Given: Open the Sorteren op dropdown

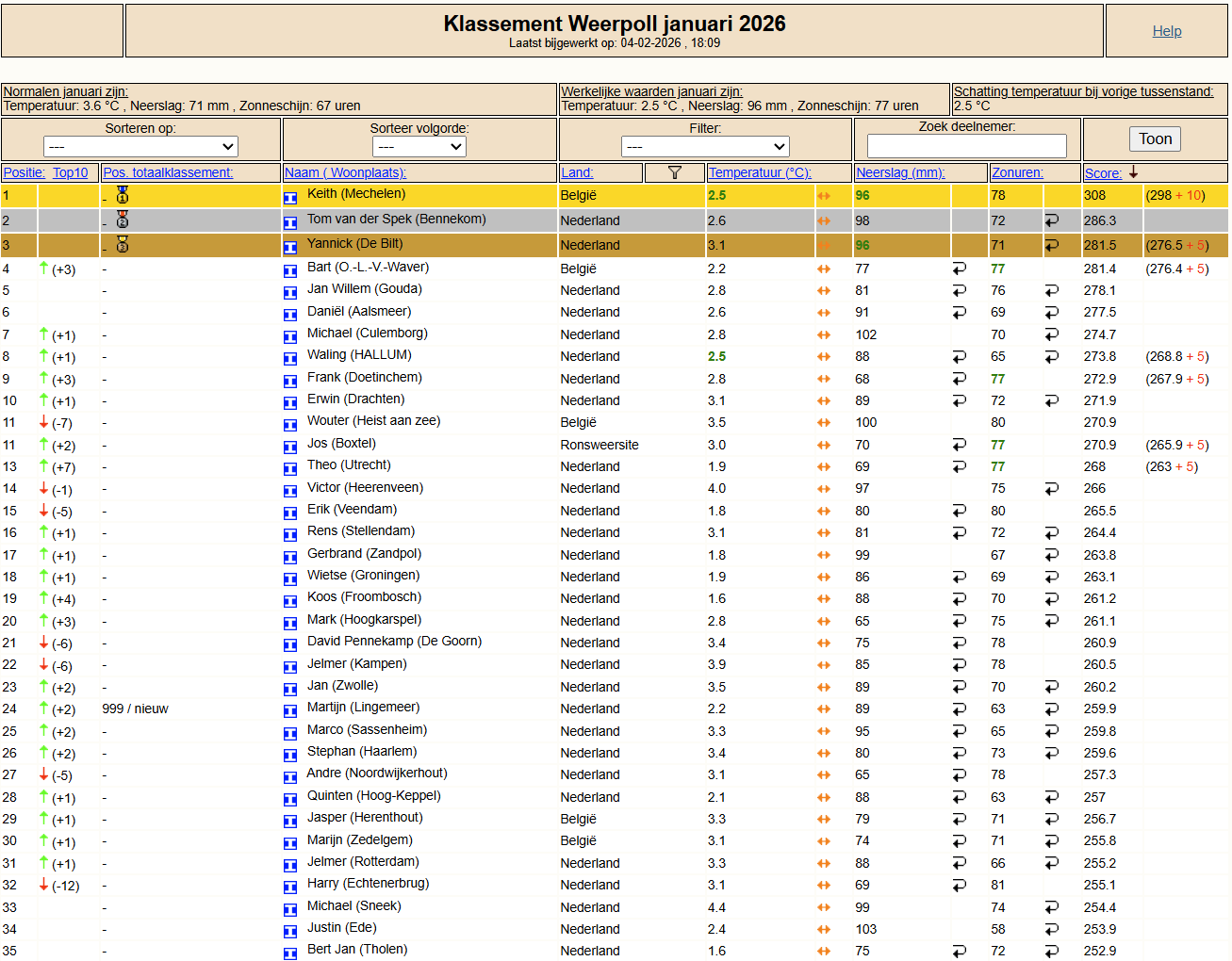Looking at the screenshot, I should 140,146.
